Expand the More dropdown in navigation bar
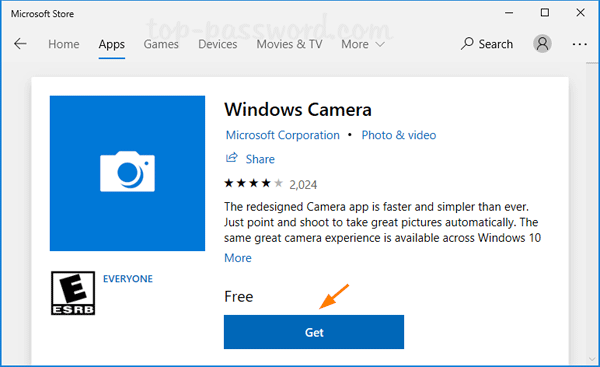The image size is (600, 367). click(x=362, y=44)
